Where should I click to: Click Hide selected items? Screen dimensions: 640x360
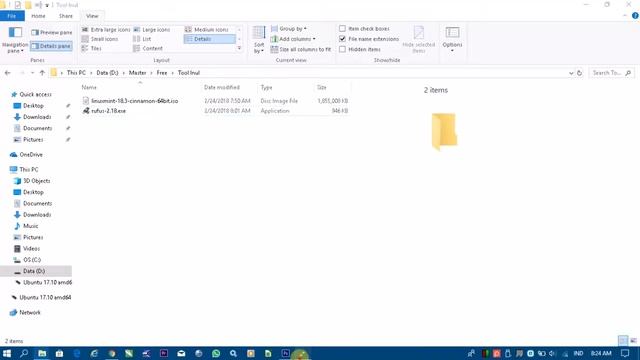(419, 40)
